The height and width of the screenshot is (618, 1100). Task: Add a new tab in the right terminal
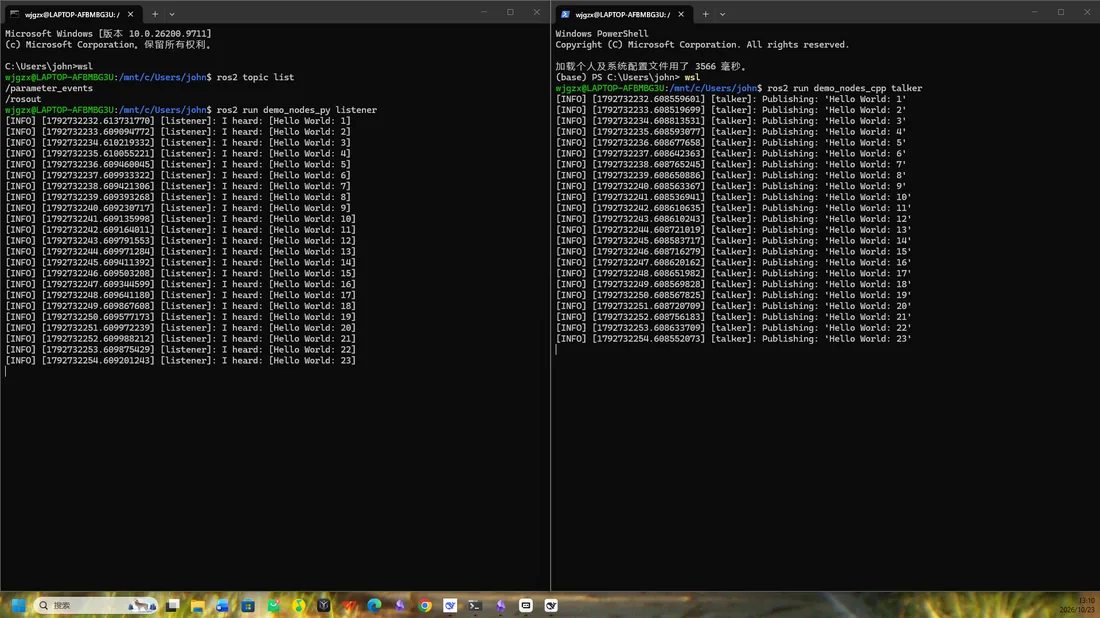705,14
